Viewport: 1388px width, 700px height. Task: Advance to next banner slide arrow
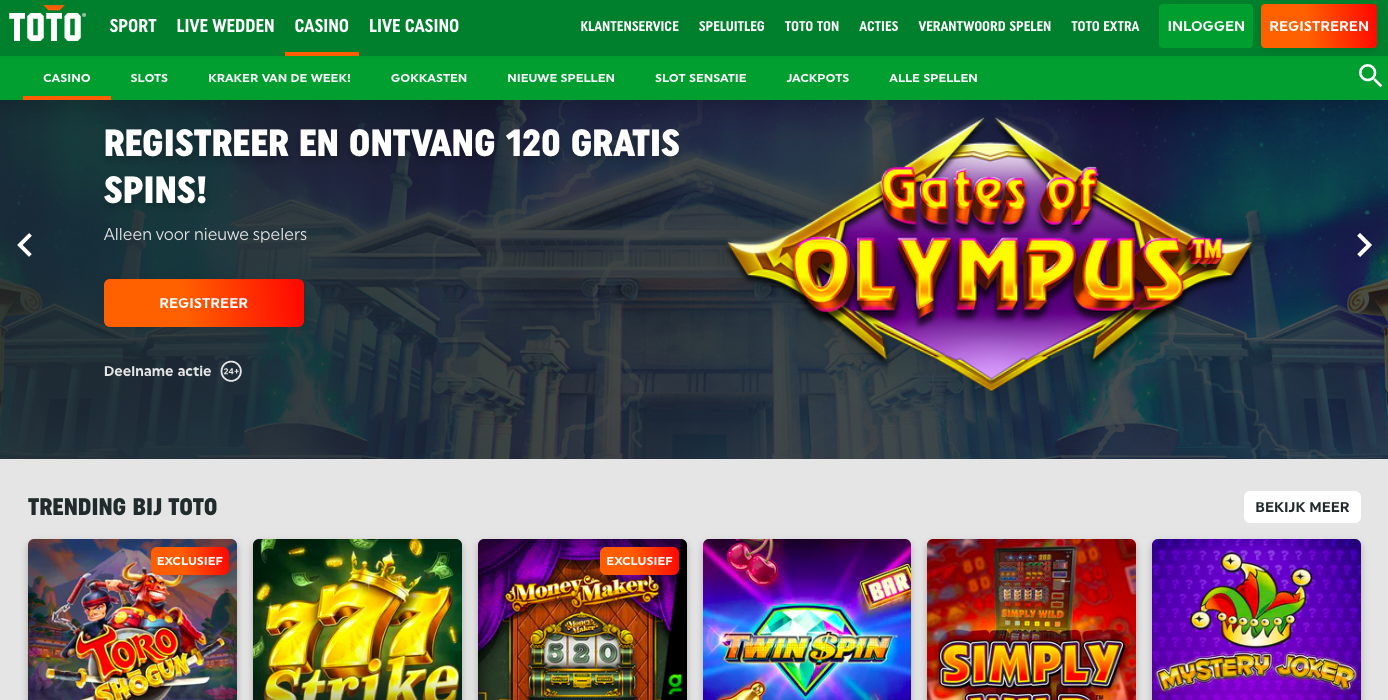click(1363, 245)
